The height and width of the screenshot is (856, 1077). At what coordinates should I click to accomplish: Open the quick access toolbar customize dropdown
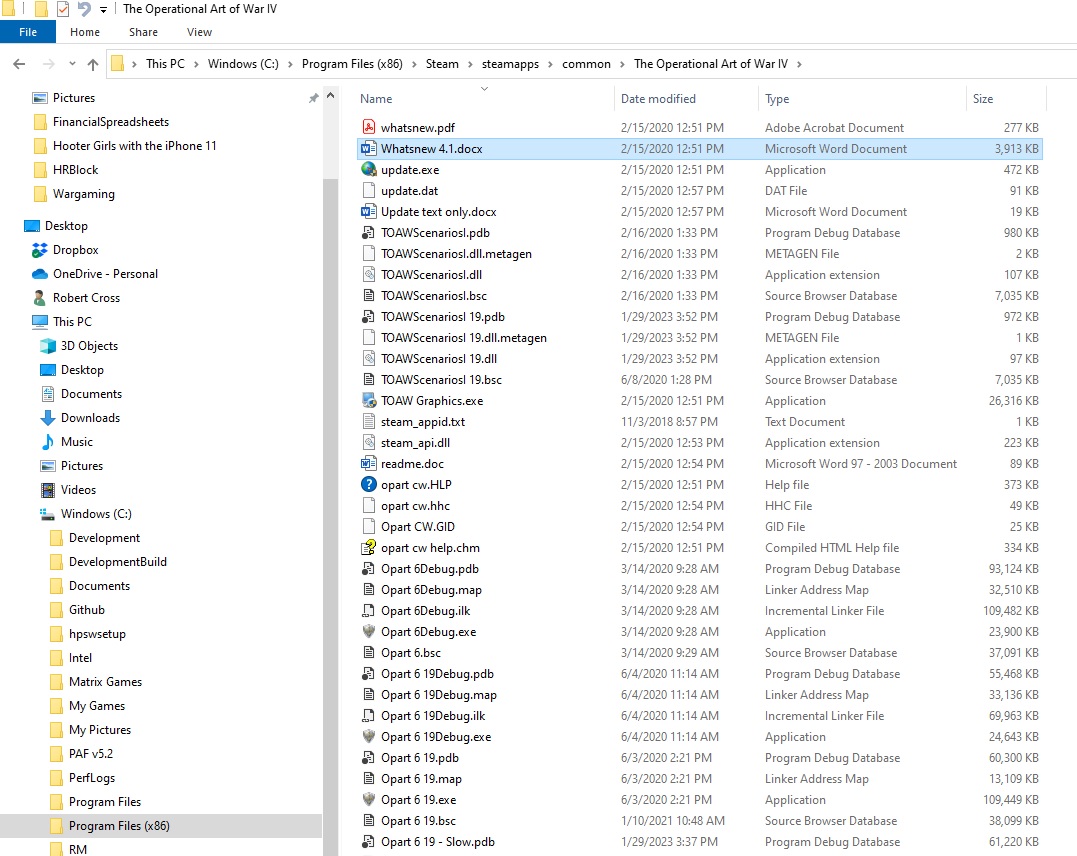point(104,10)
